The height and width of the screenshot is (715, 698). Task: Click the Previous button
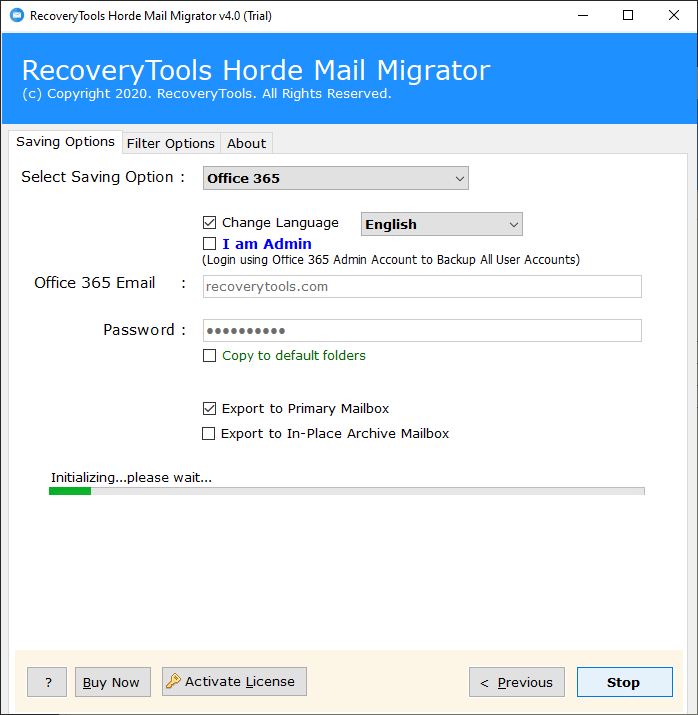517,682
